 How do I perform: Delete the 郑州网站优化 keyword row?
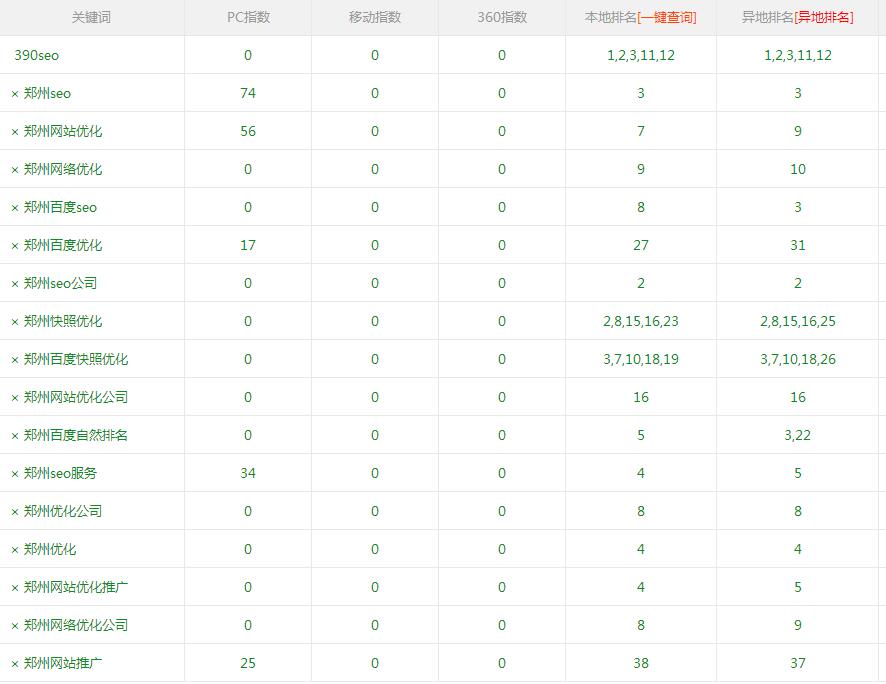pyautogui.click(x=15, y=132)
